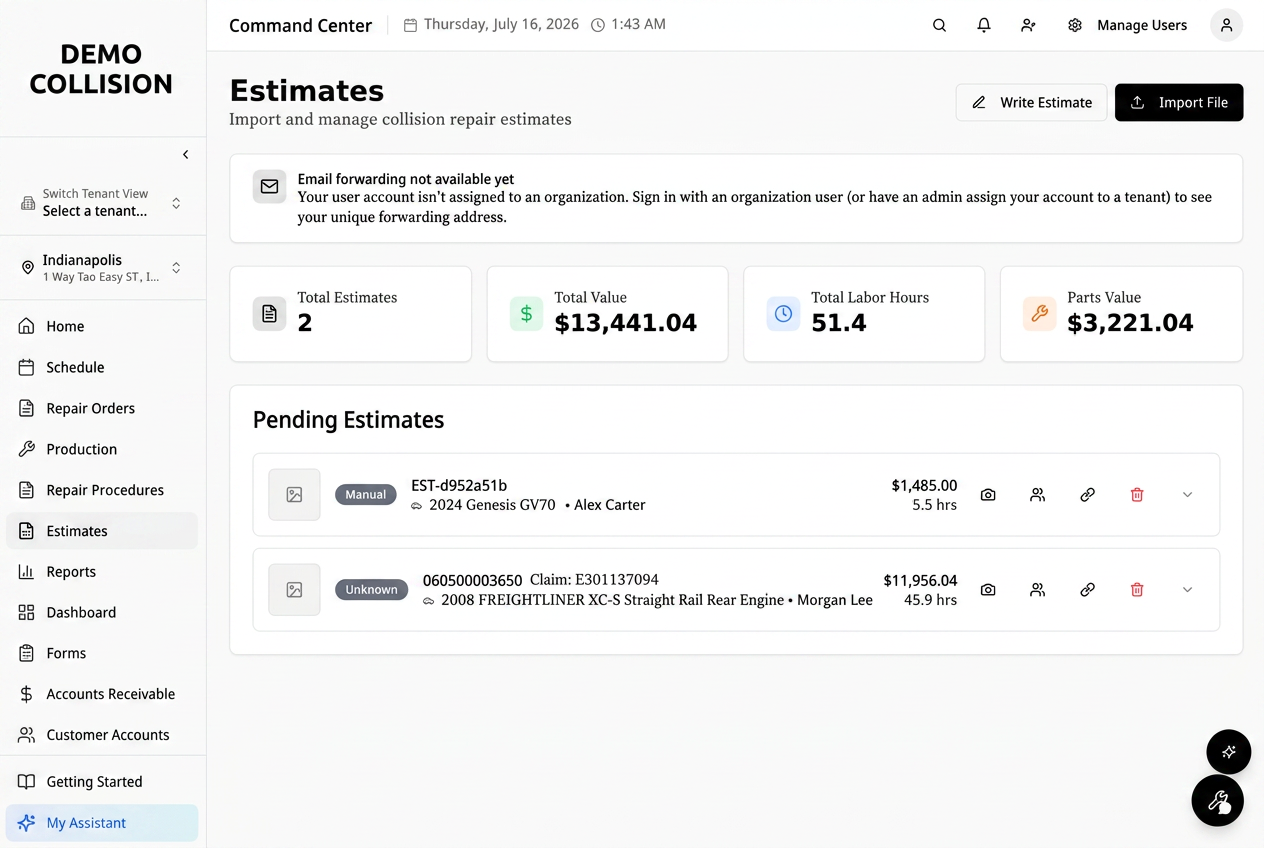This screenshot has height=848, width=1264.
Task: Select Estimates in sidebar
Action: pos(102,531)
